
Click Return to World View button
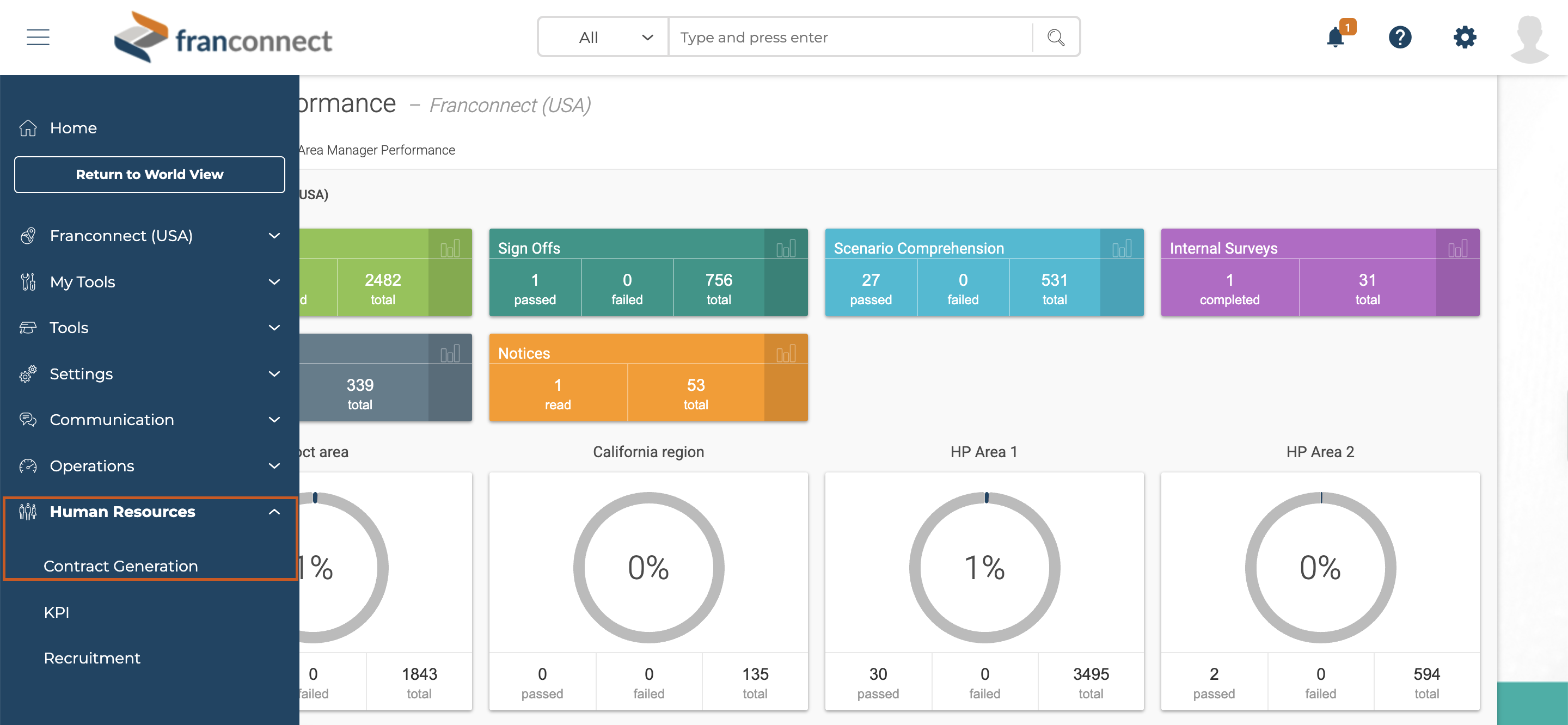150,175
